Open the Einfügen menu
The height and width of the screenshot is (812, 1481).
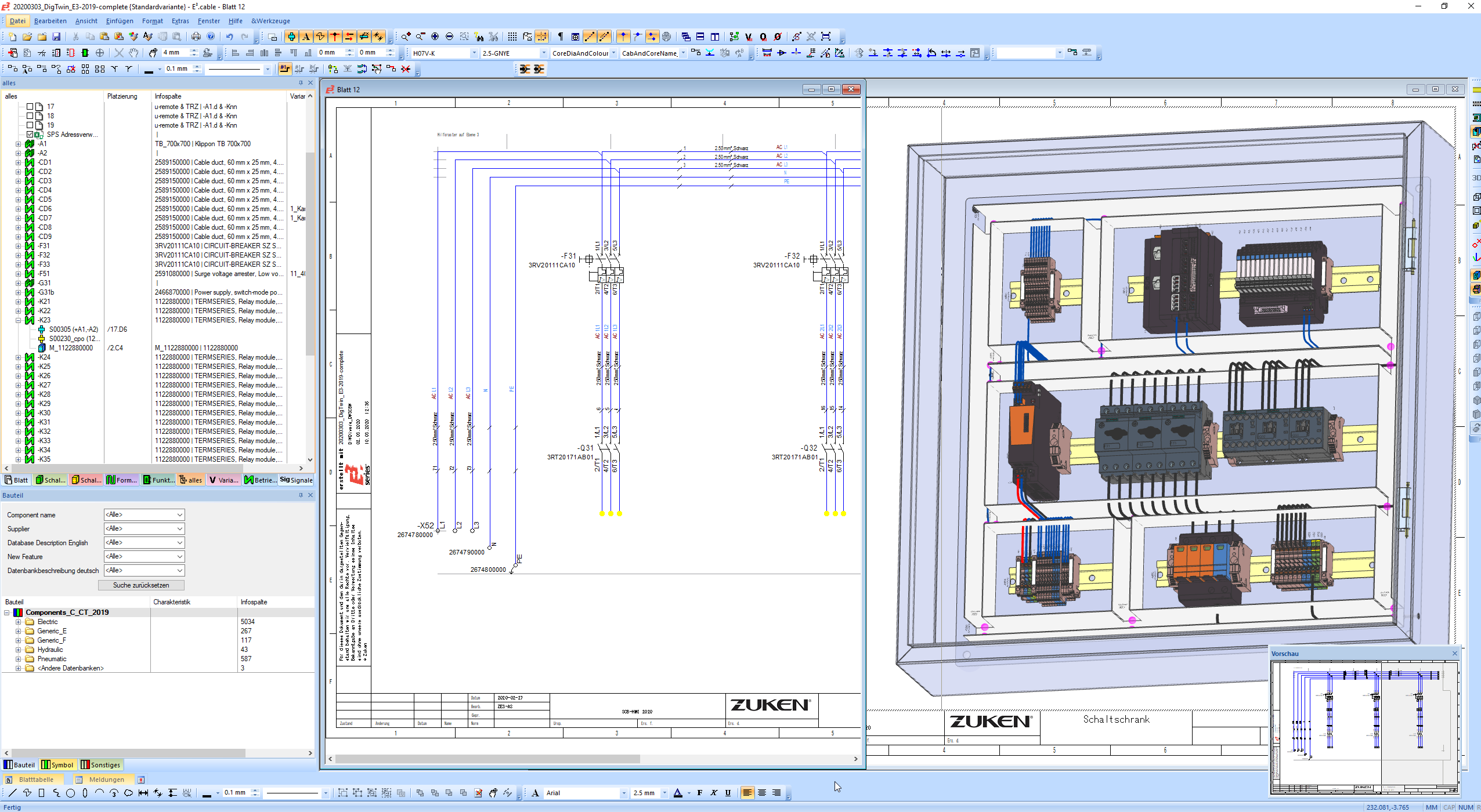[x=120, y=21]
